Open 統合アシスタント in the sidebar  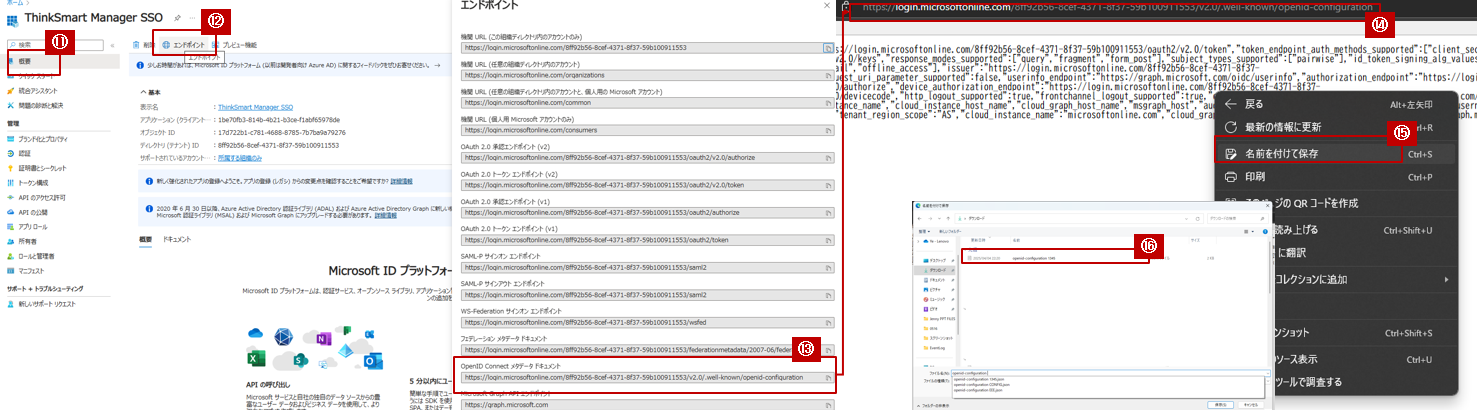[x=34, y=90]
